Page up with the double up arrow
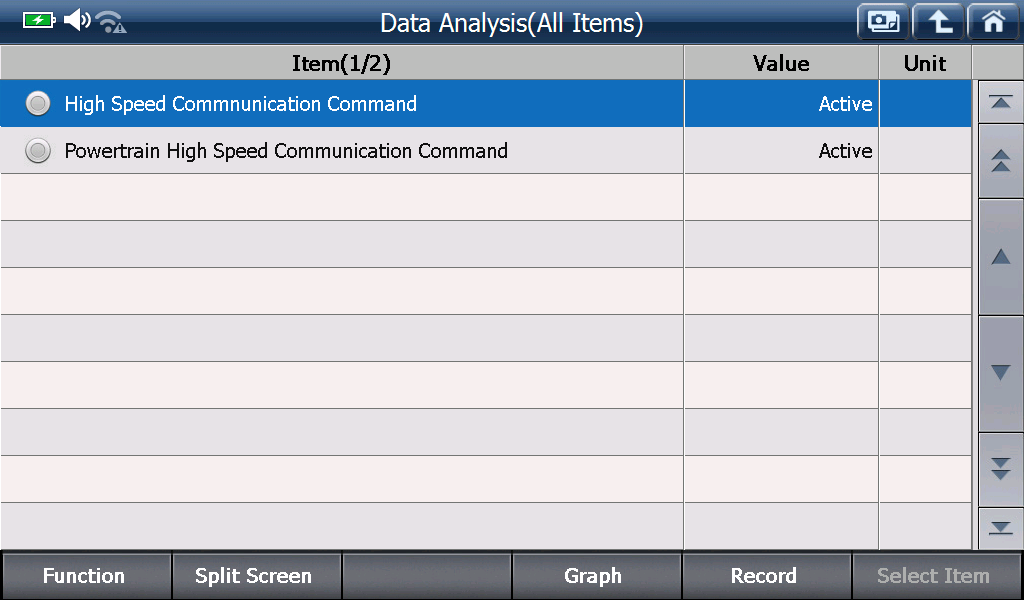This screenshot has height=600, width=1024. click(x=1000, y=161)
